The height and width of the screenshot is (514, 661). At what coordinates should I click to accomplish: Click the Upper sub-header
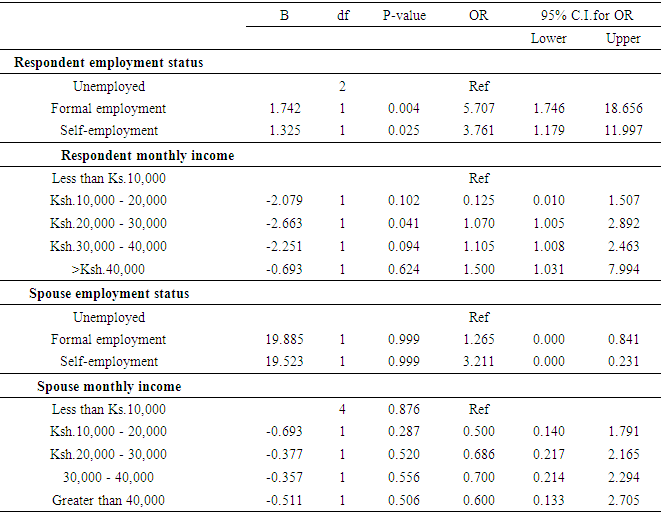(624, 39)
